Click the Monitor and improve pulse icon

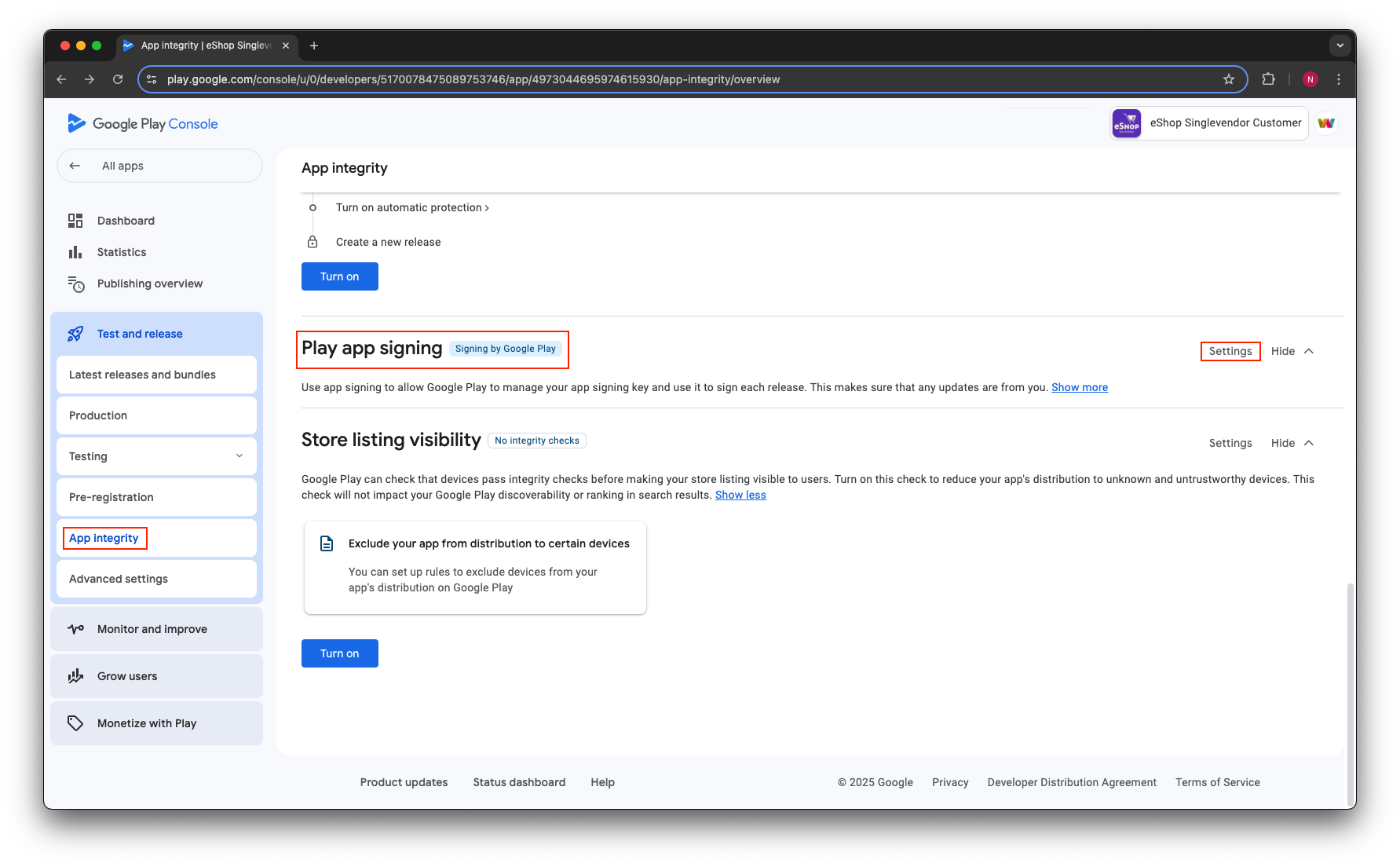[x=75, y=629]
